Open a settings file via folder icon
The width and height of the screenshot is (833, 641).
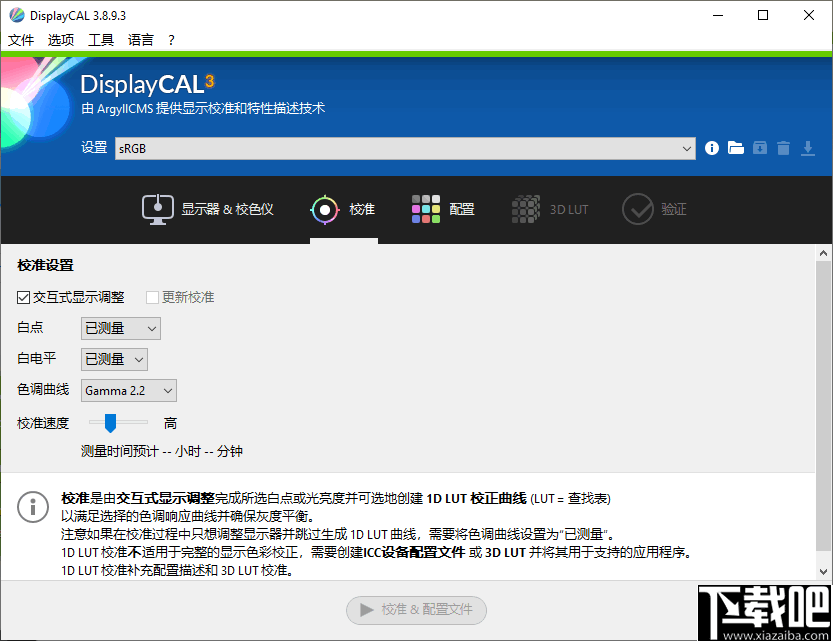pos(736,147)
